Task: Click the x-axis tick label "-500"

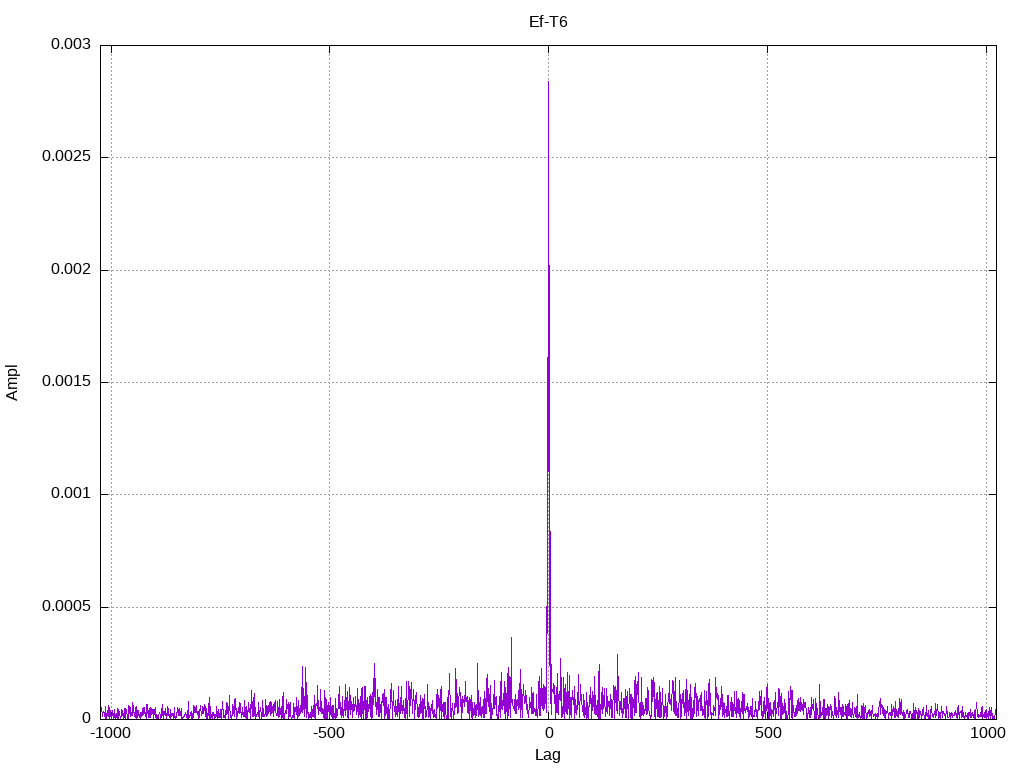Action: click(x=328, y=733)
